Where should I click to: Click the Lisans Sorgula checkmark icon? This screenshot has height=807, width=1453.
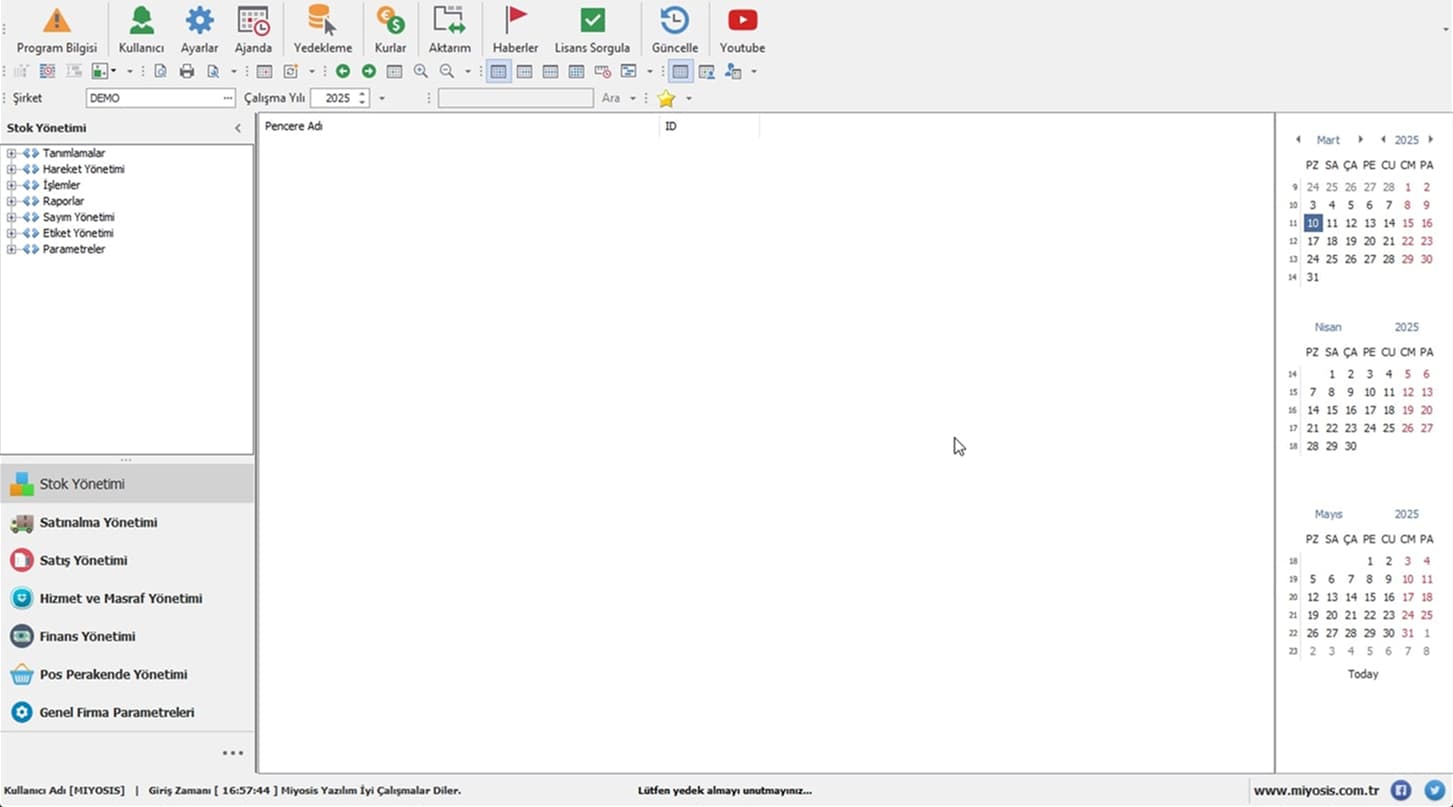pos(592,21)
